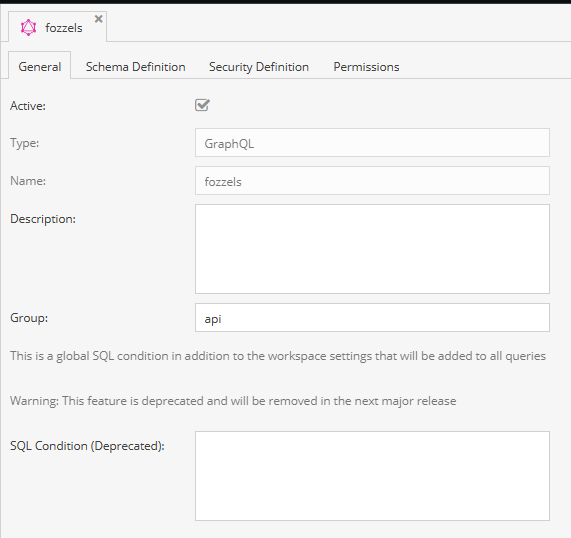Switch to the General tab
Screen dimensions: 571x538
(x=40, y=67)
